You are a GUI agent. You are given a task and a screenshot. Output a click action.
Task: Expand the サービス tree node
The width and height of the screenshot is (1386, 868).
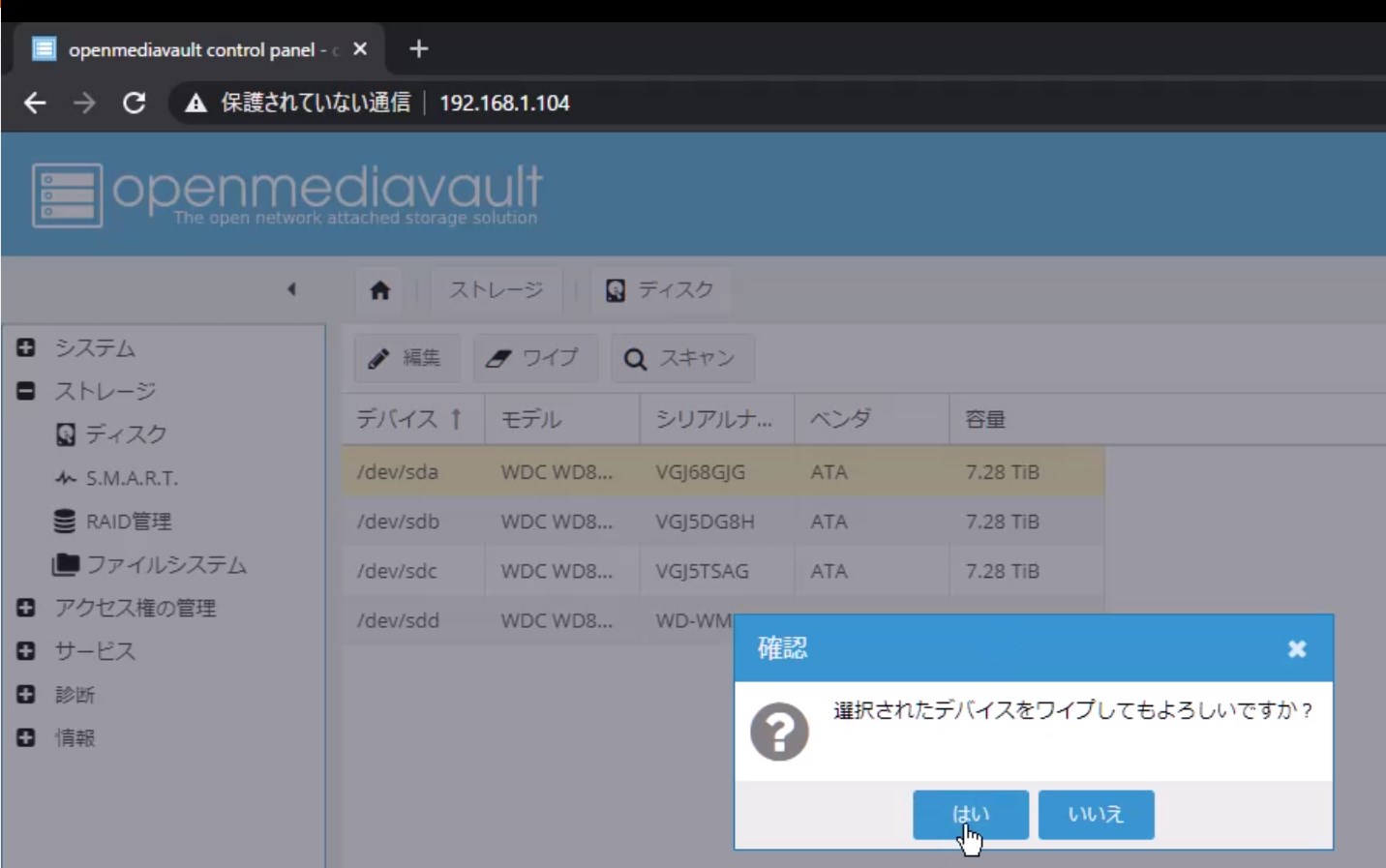(x=26, y=651)
